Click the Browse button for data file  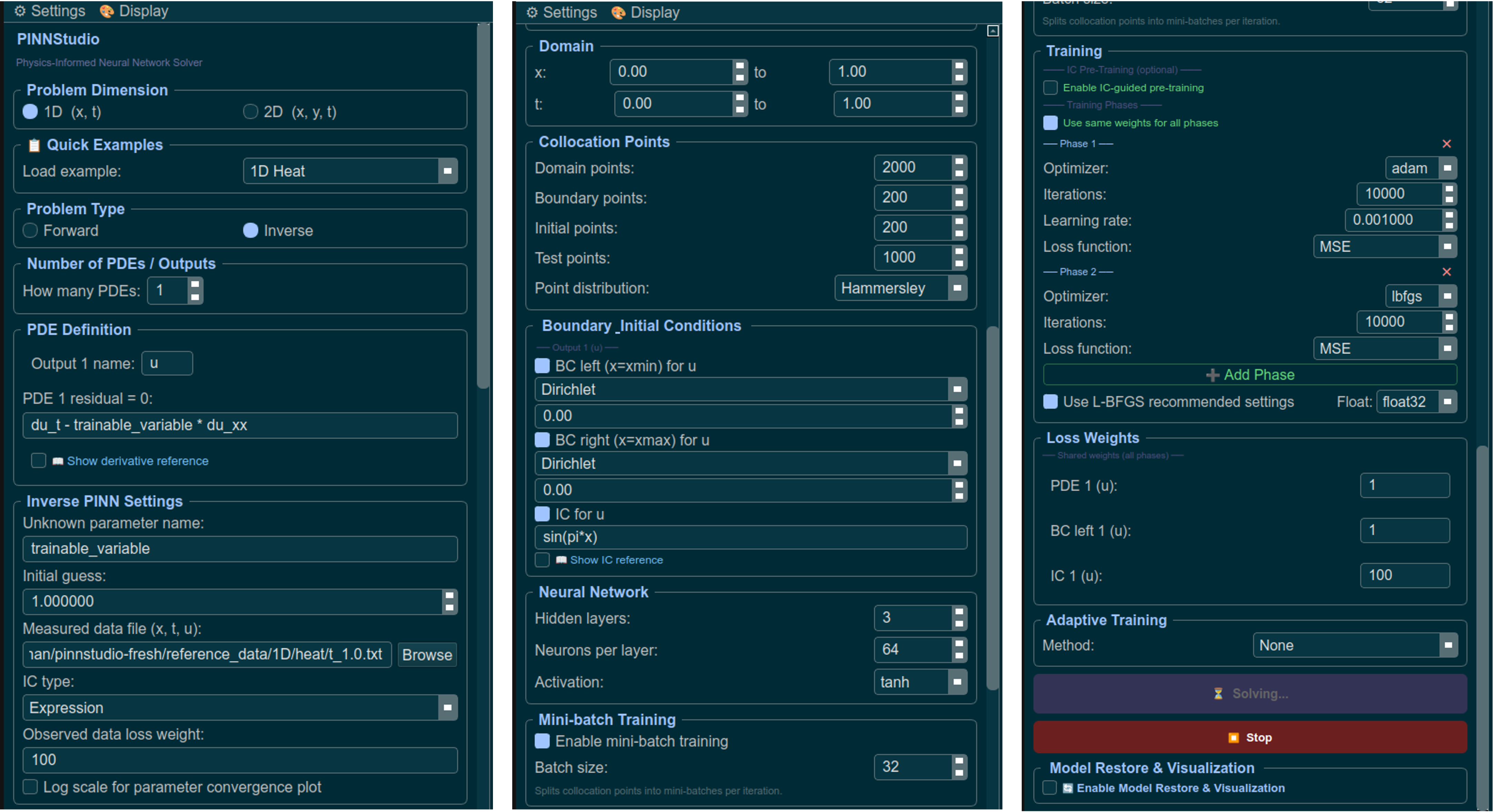427,655
